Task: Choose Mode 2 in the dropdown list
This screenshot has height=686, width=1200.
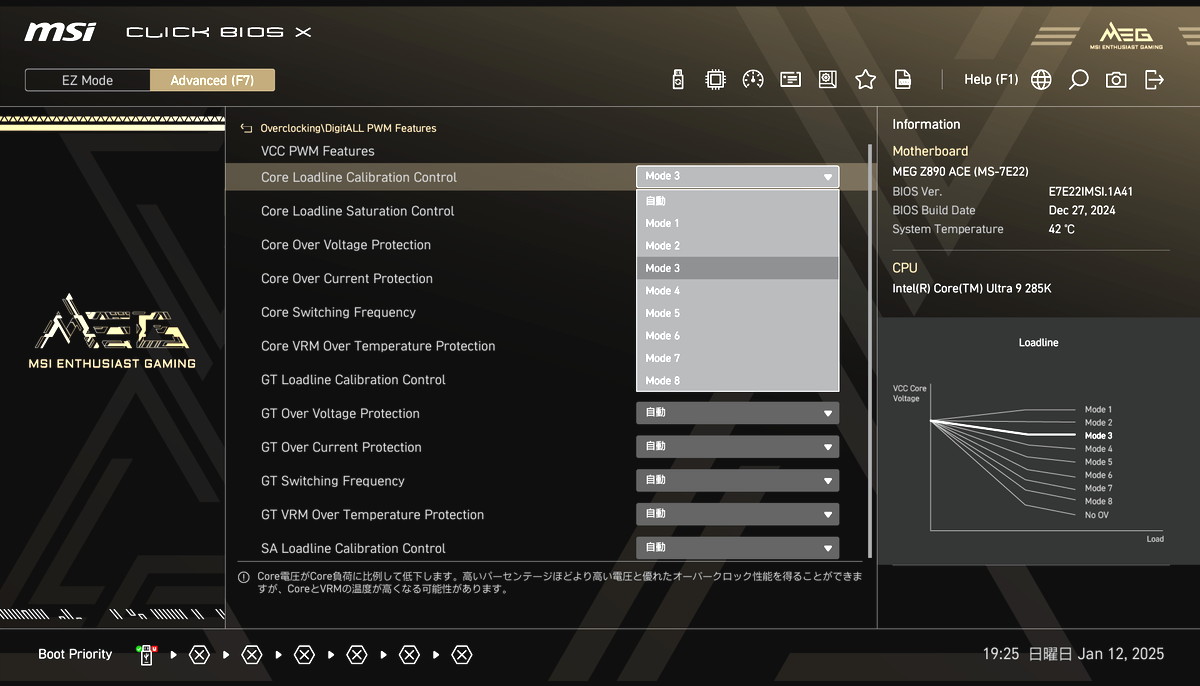Action: point(738,246)
